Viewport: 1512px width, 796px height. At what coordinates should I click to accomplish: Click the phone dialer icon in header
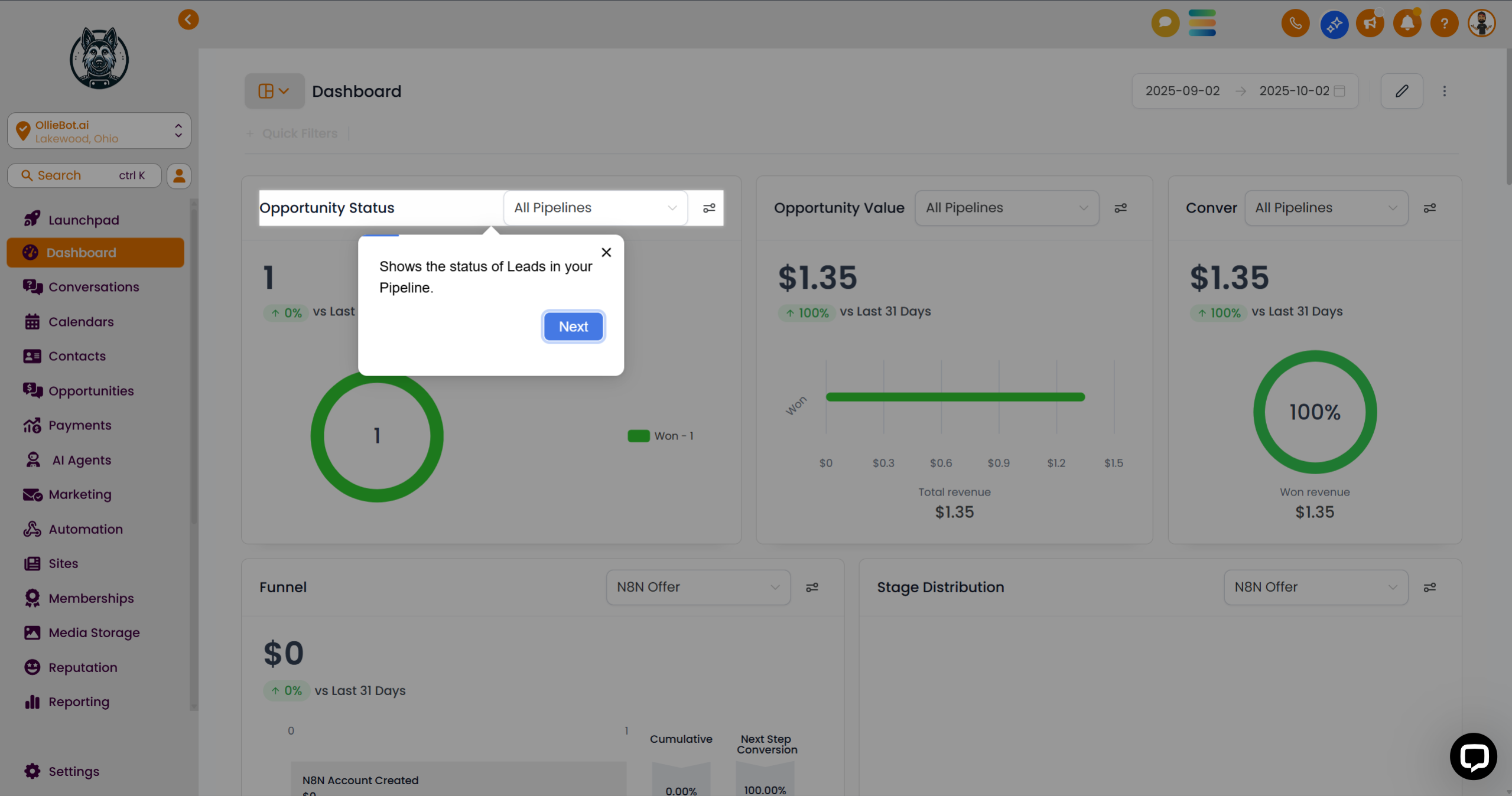point(1295,24)
